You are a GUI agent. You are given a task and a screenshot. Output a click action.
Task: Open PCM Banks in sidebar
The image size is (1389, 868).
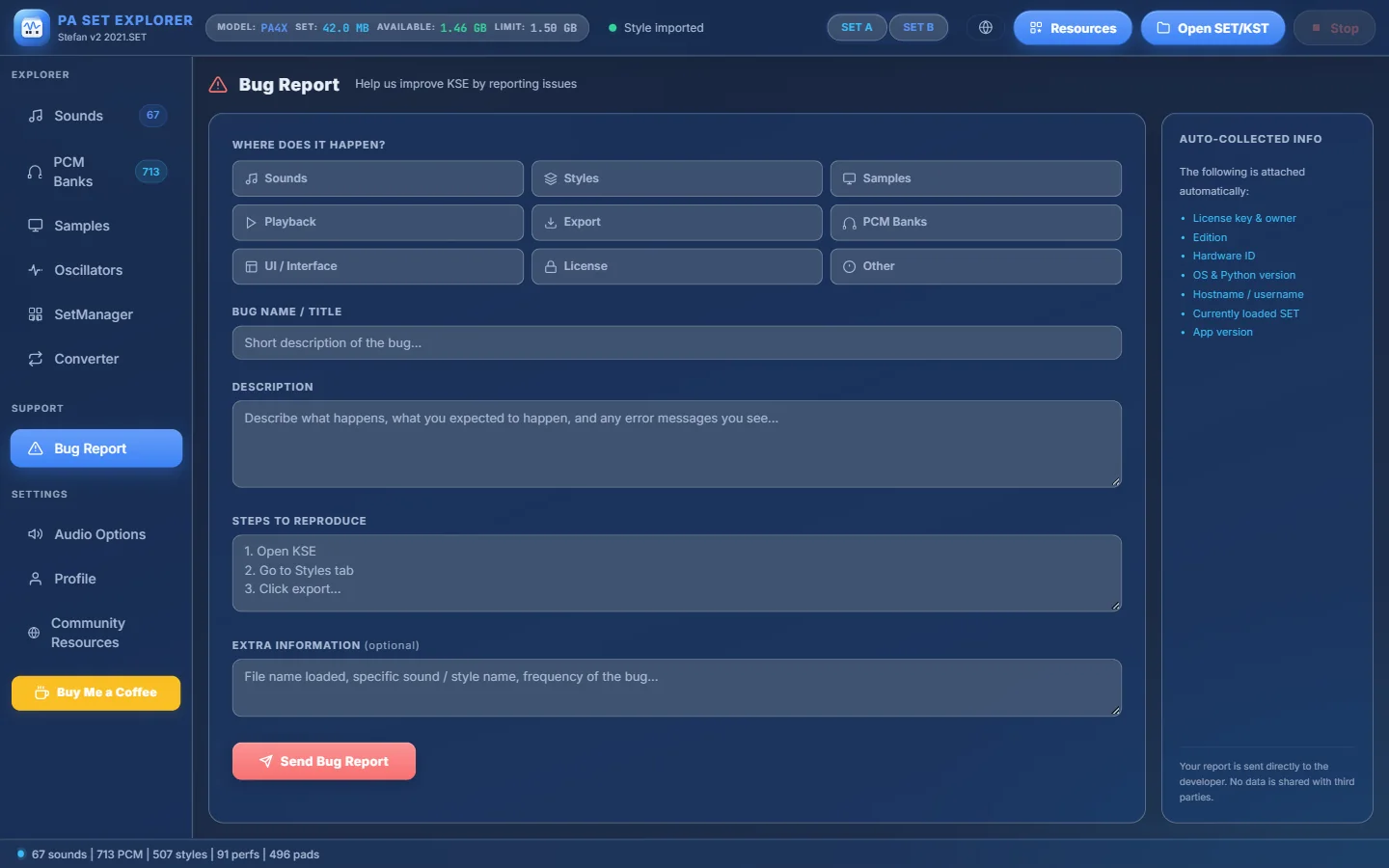[x=96, y=172]
